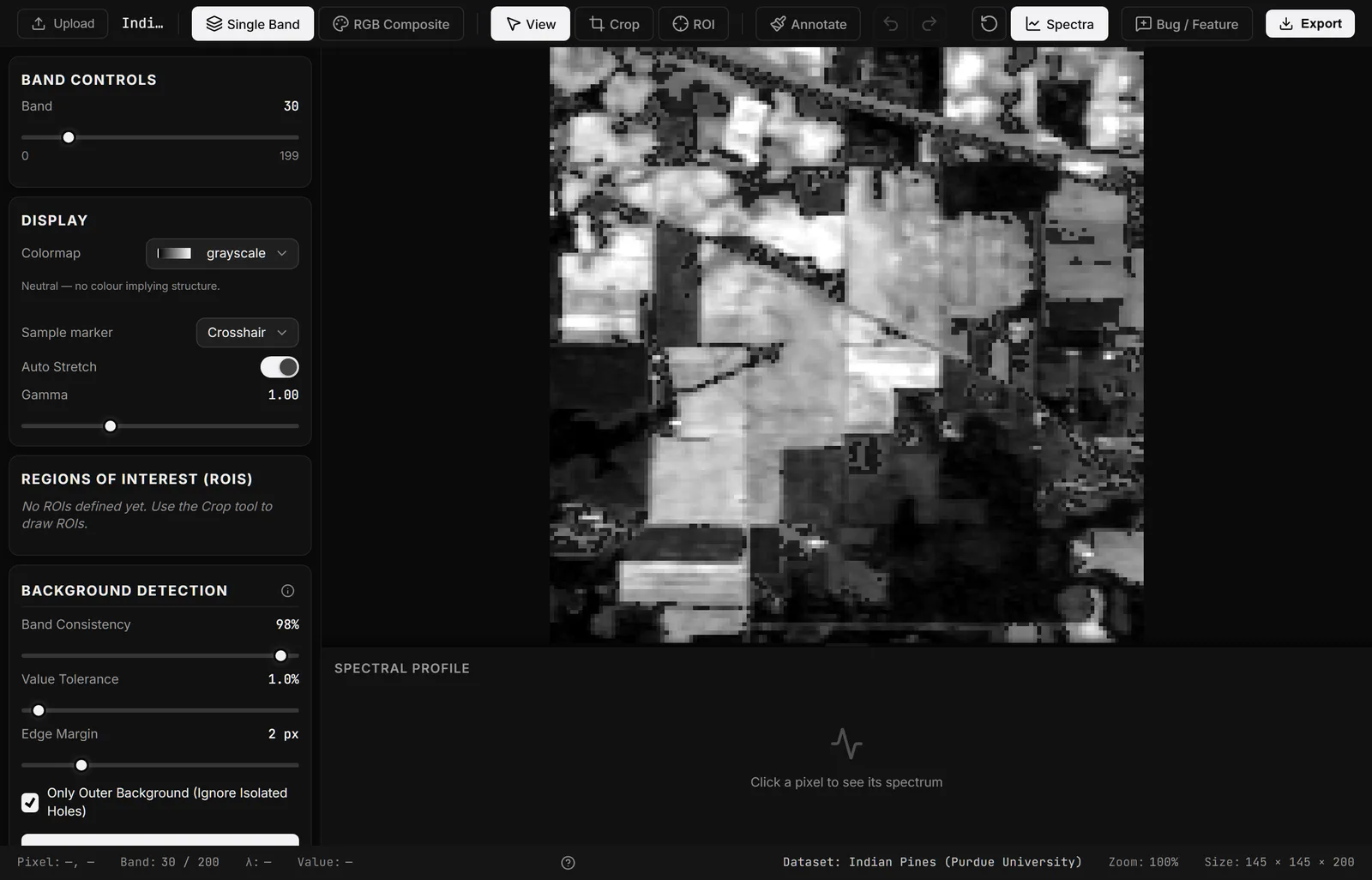Click the Value Tolerance slider handle
1372x880 pixels.
39,711
